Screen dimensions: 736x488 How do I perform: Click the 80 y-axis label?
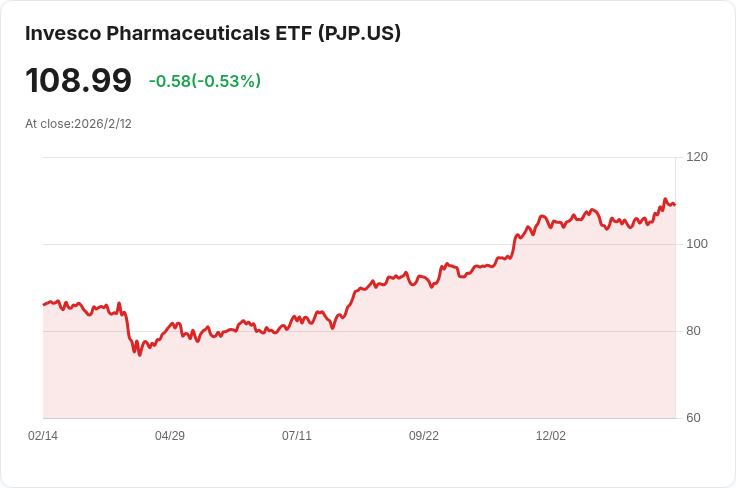tap(693, 331)
